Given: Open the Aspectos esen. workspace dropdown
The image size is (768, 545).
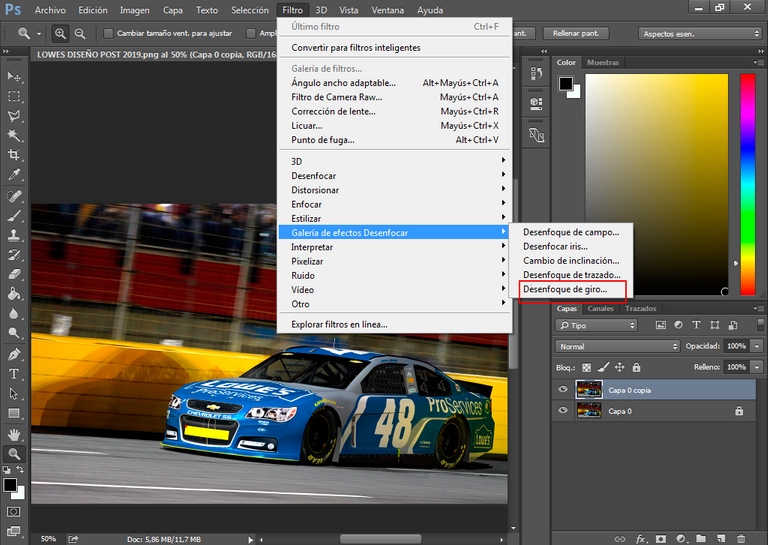Looking at the screenshot, I should pos(700,34).
